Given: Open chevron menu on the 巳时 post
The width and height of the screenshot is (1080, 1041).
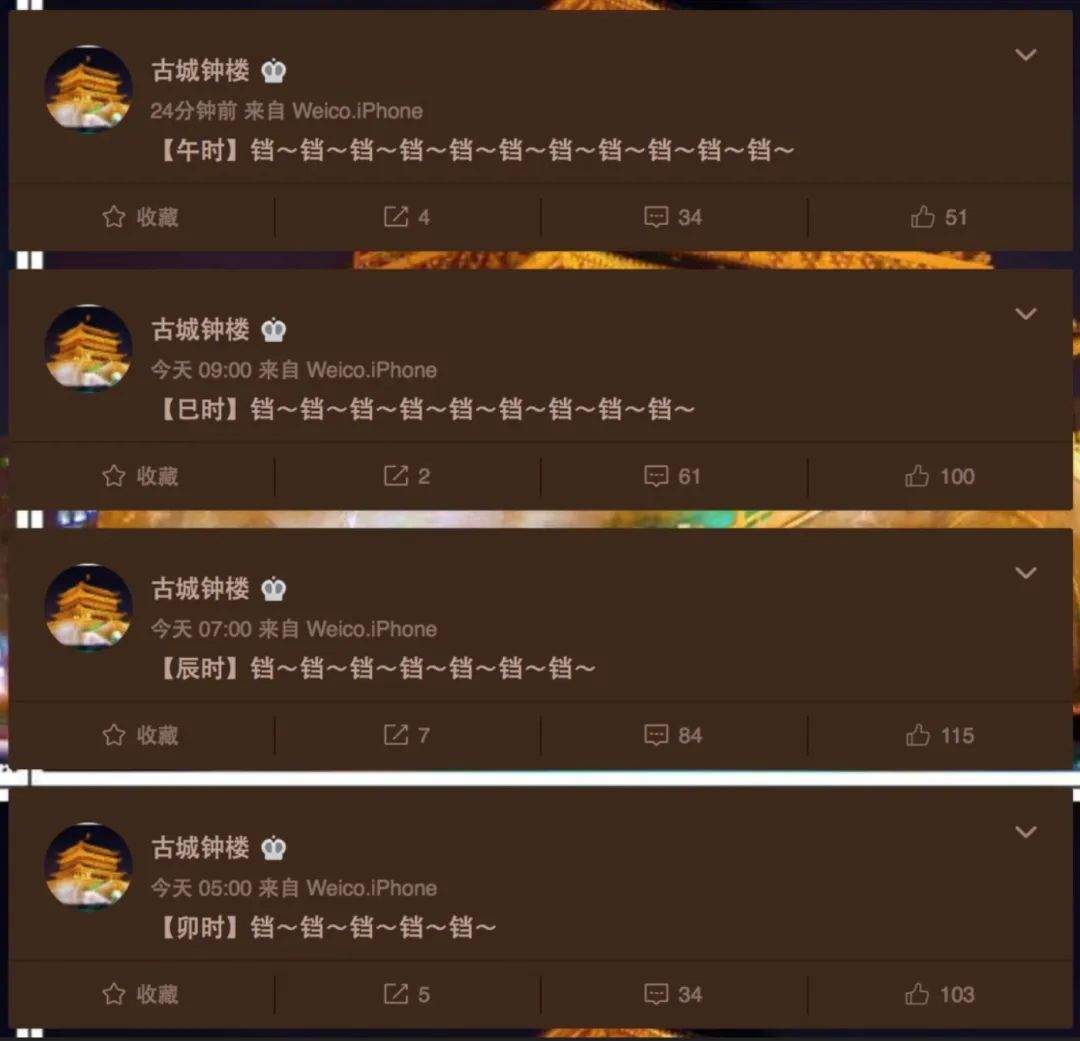Looking at the screenshot, I should 1026,313.
